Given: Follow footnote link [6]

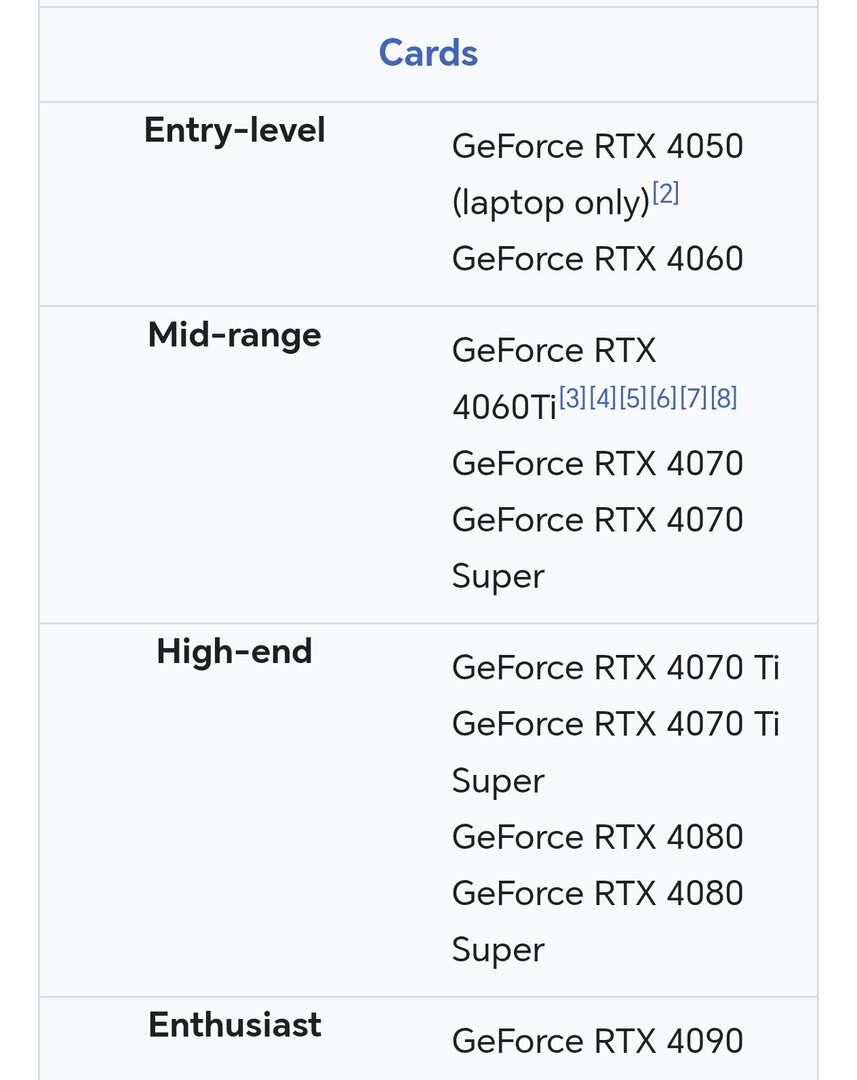Looking at the screenshot, I should (x=662, y=398).
